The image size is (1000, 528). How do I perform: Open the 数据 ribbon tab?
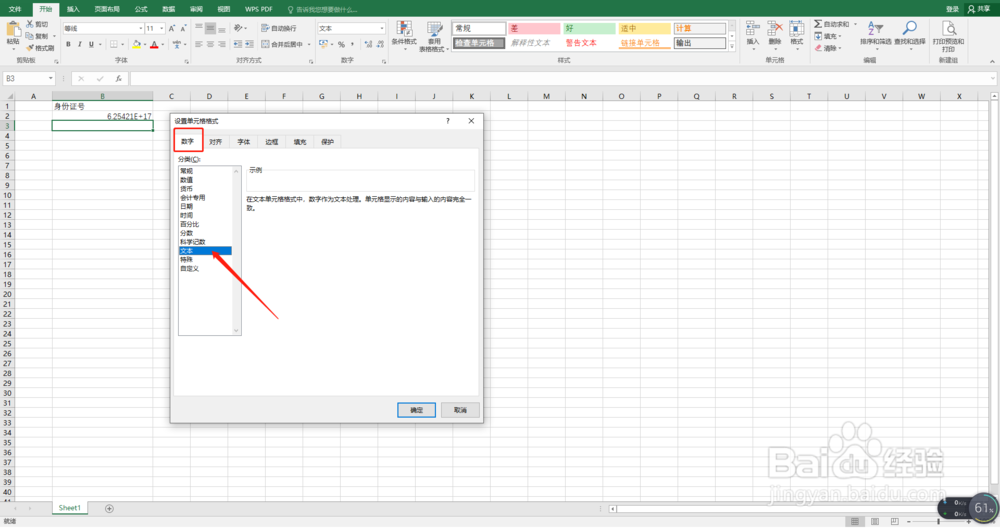click(x=168, y=9)
